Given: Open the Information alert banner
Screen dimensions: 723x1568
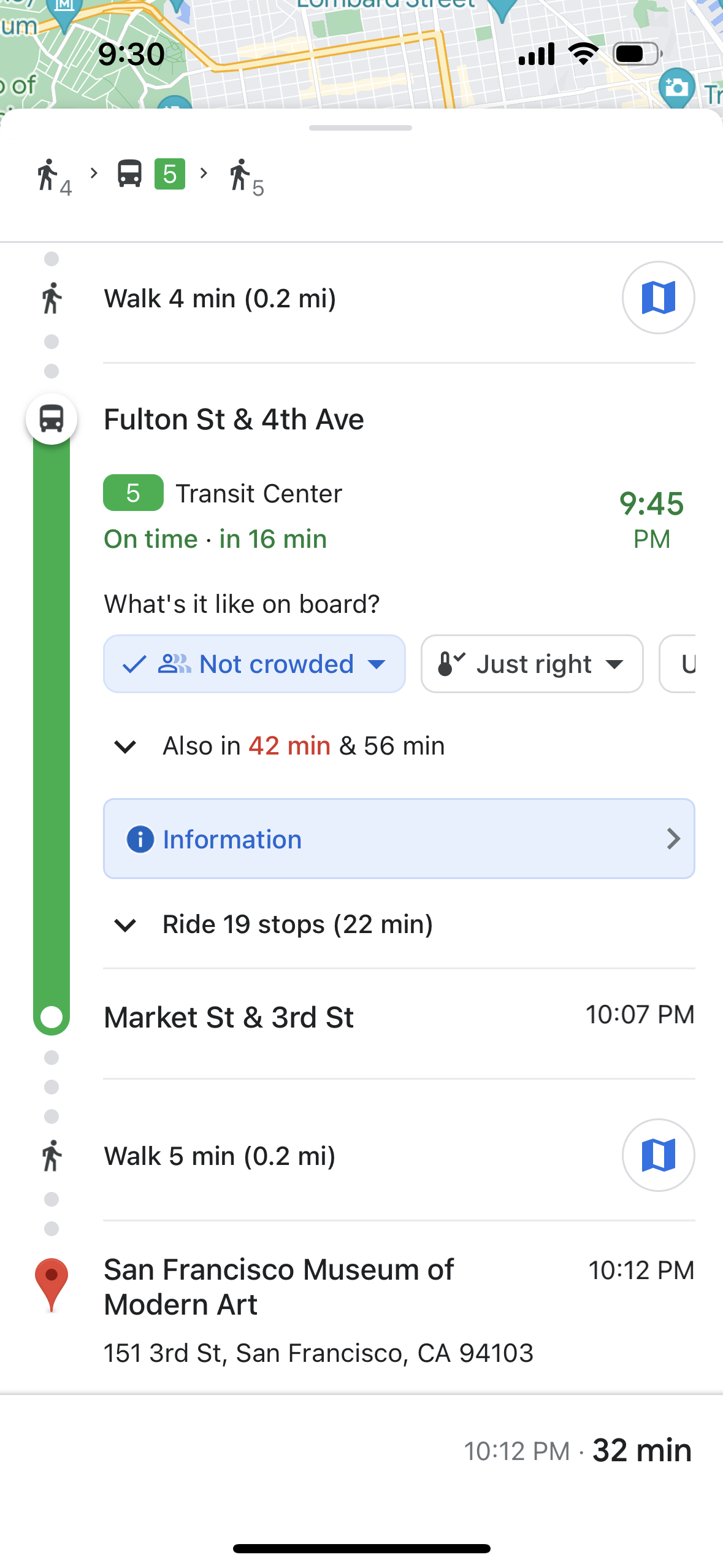Looking at the screenshot, I should (x=399, y=839).
